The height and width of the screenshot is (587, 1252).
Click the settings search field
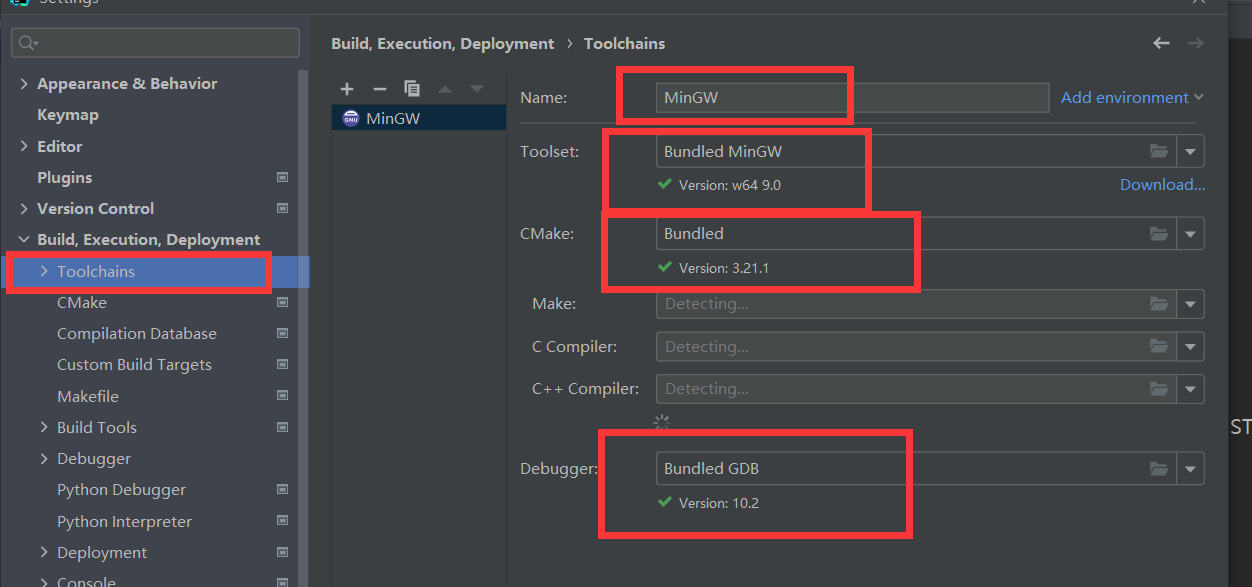(x=155, y=43)
